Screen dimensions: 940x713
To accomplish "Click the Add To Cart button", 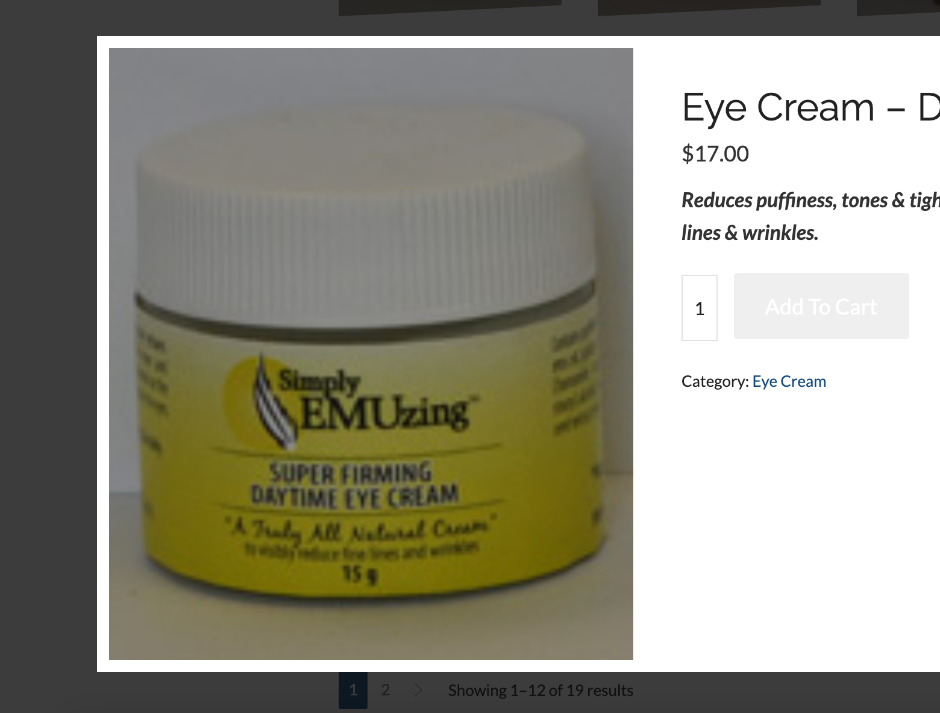I will point(821,306).
